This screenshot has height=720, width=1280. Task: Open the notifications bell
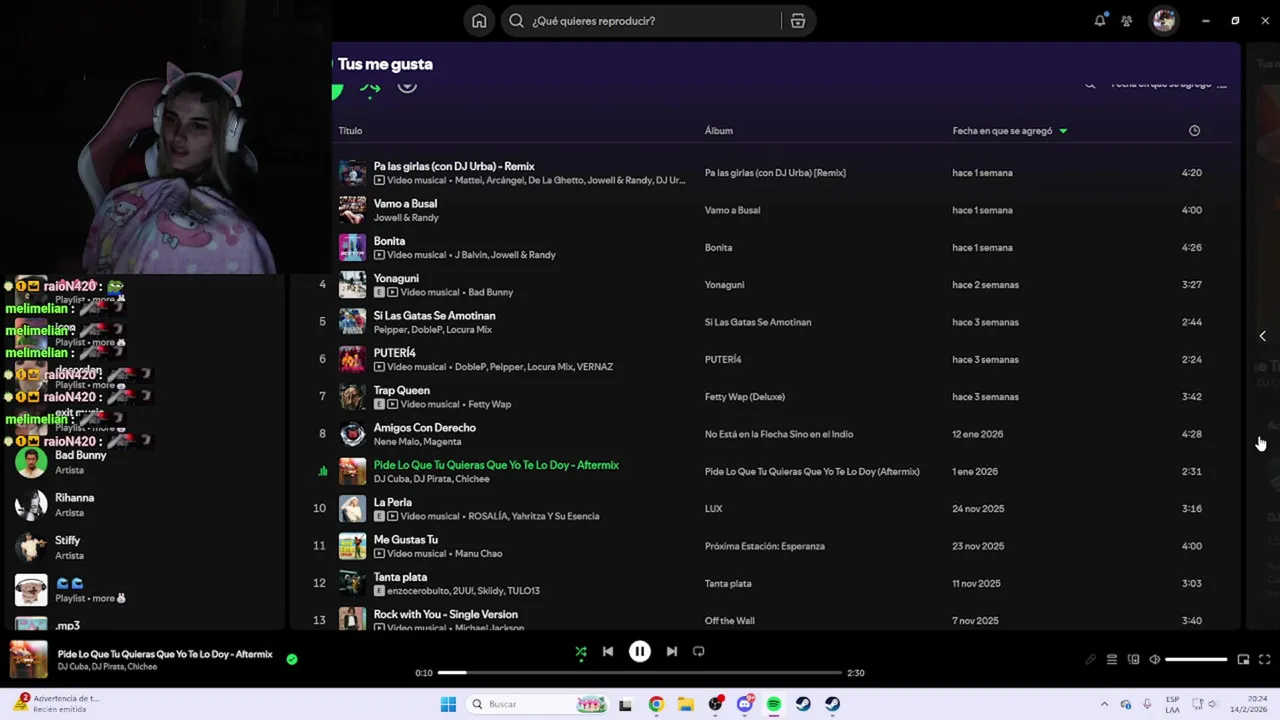1100,21
